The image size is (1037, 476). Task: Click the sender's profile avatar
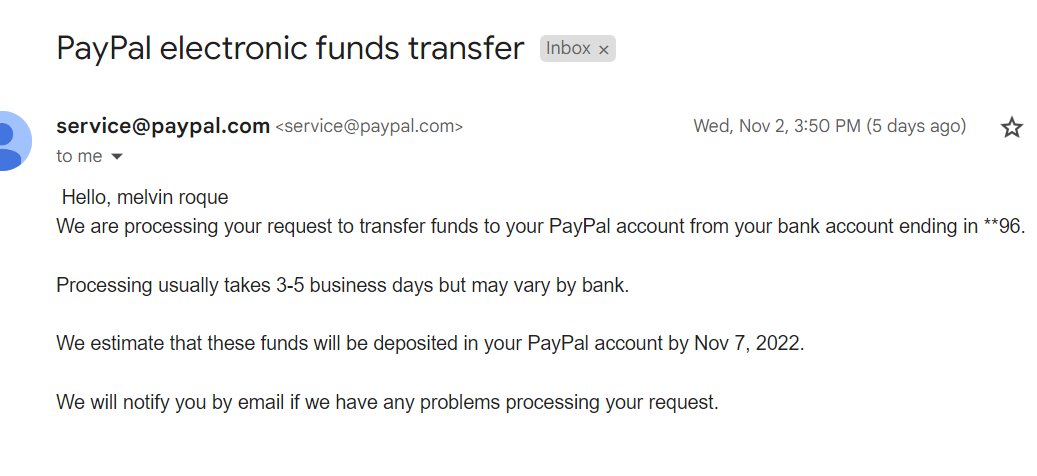[12, 141]
